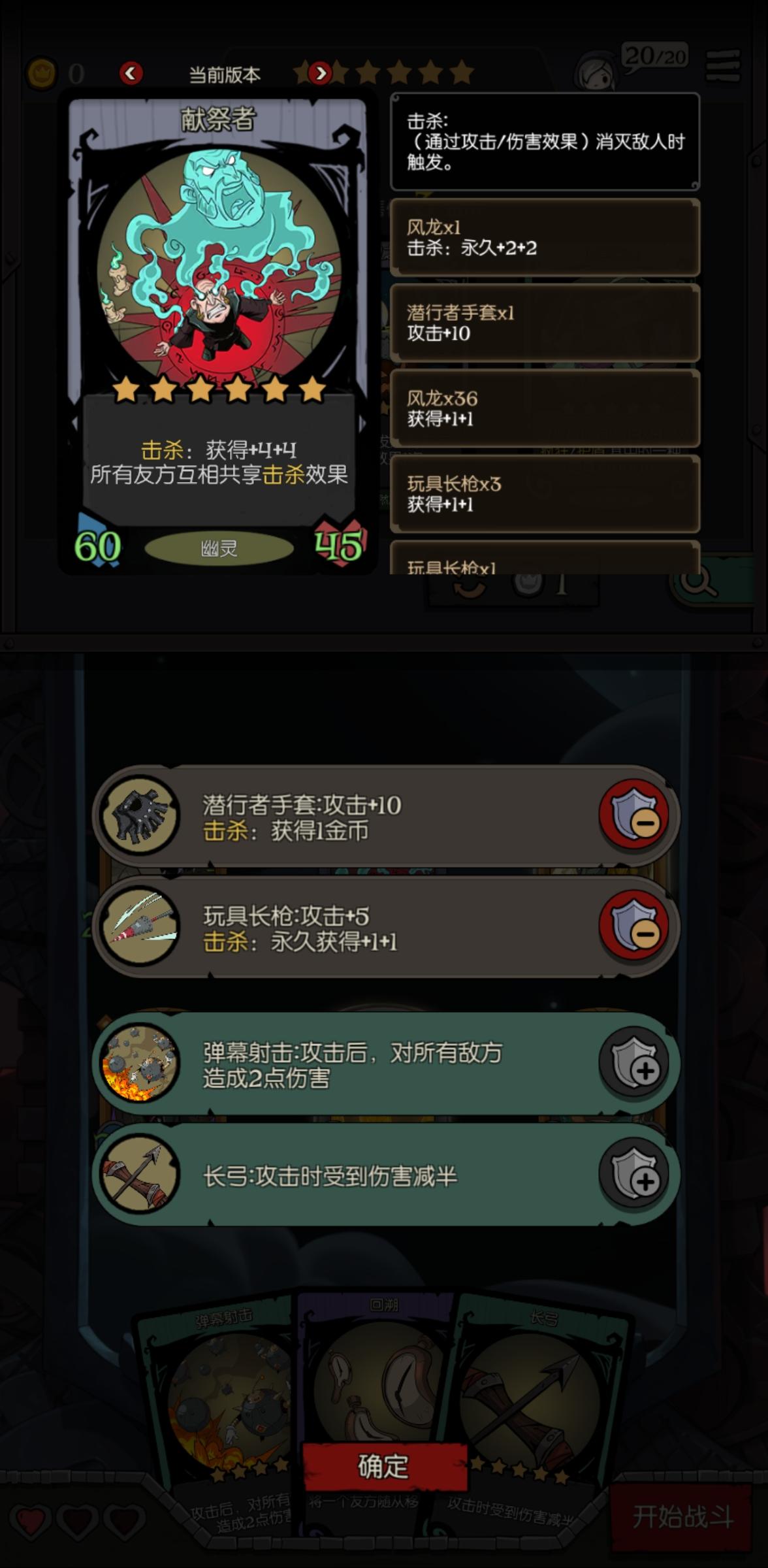Click the 玩具长枪 spear icon
Screen dimensions: 768x1568
pyautogui.click(x=140, y=926)
